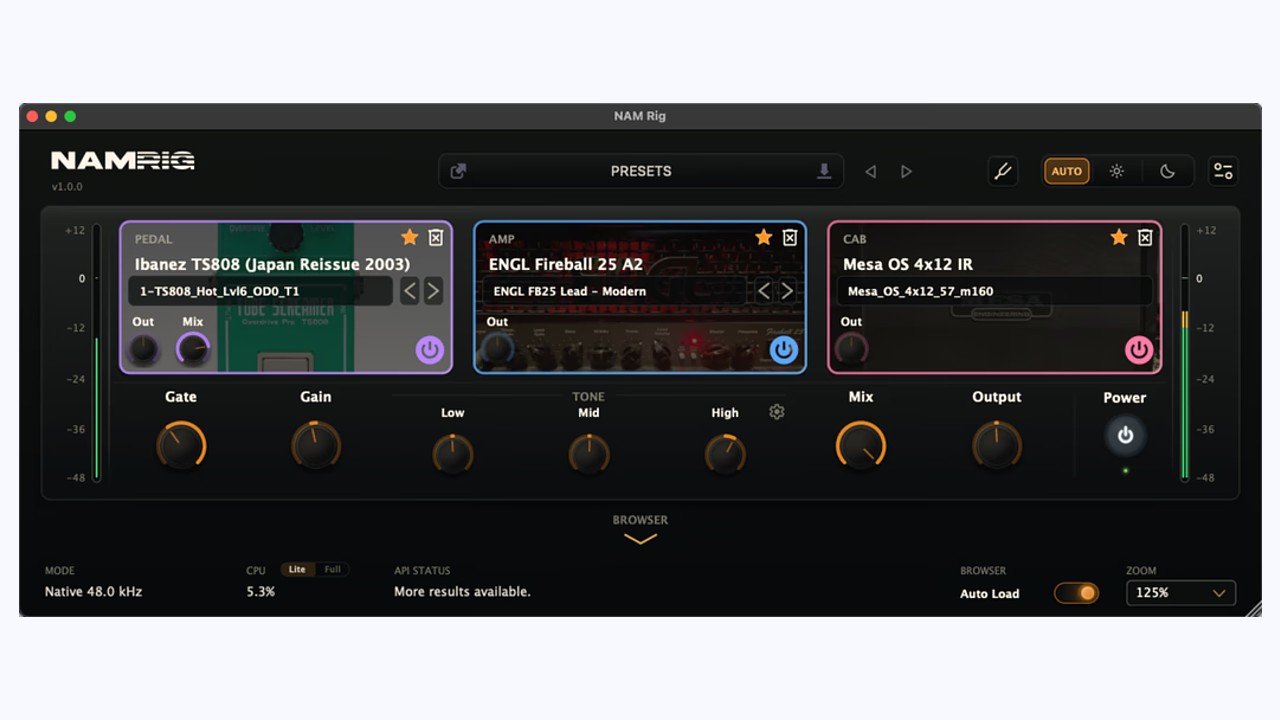The height and width of the screenshot is (720, 1280).
Task: Set CPU mode to Lite
Action: coord(297,569)
